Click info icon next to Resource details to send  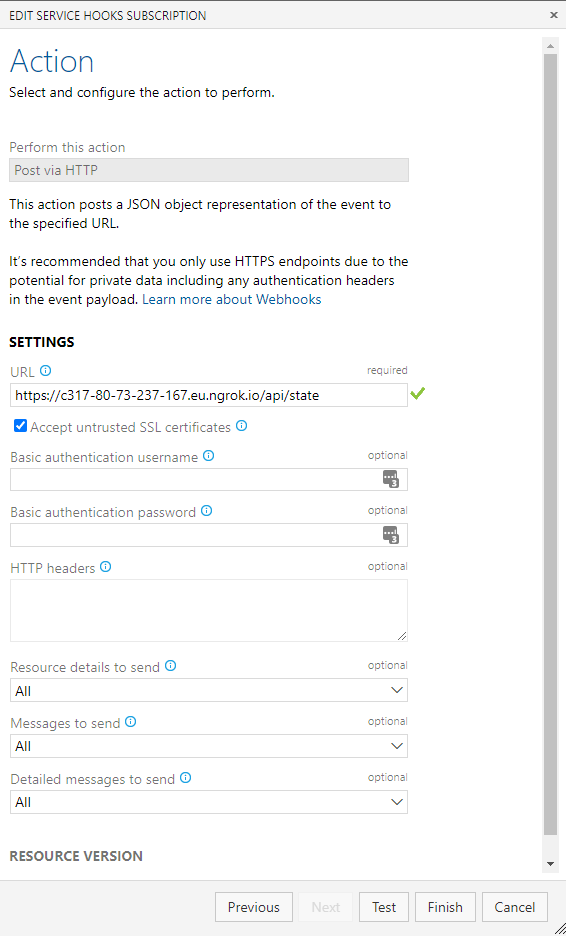(171, 666)
